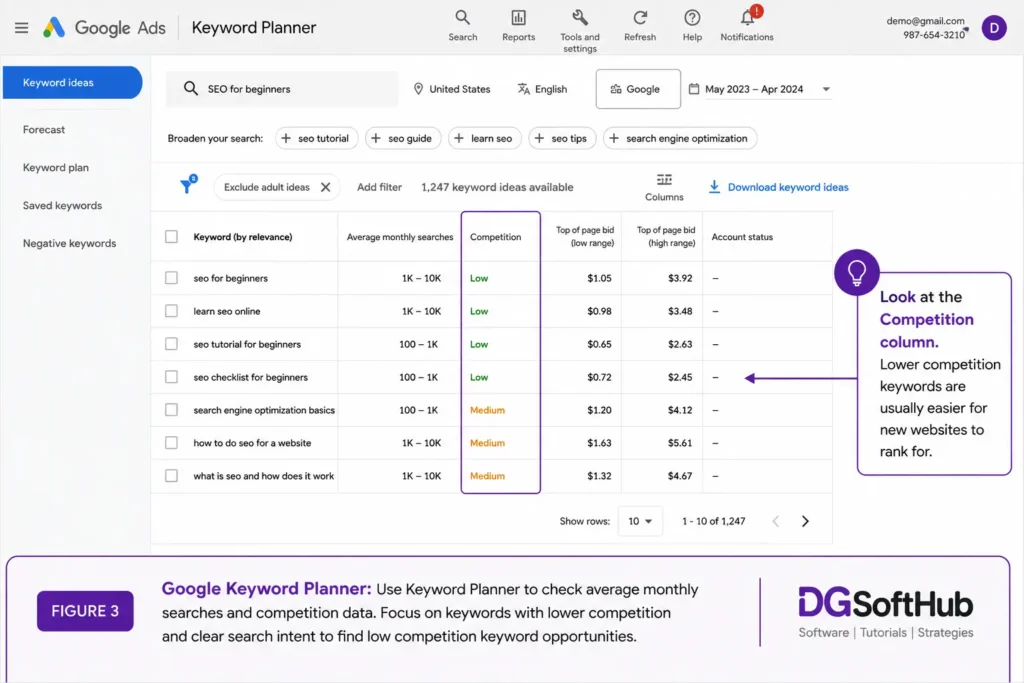The width and height of the screenshot is (1024, 683).
Task: Check the seo for beginners row
Action: 171,278
